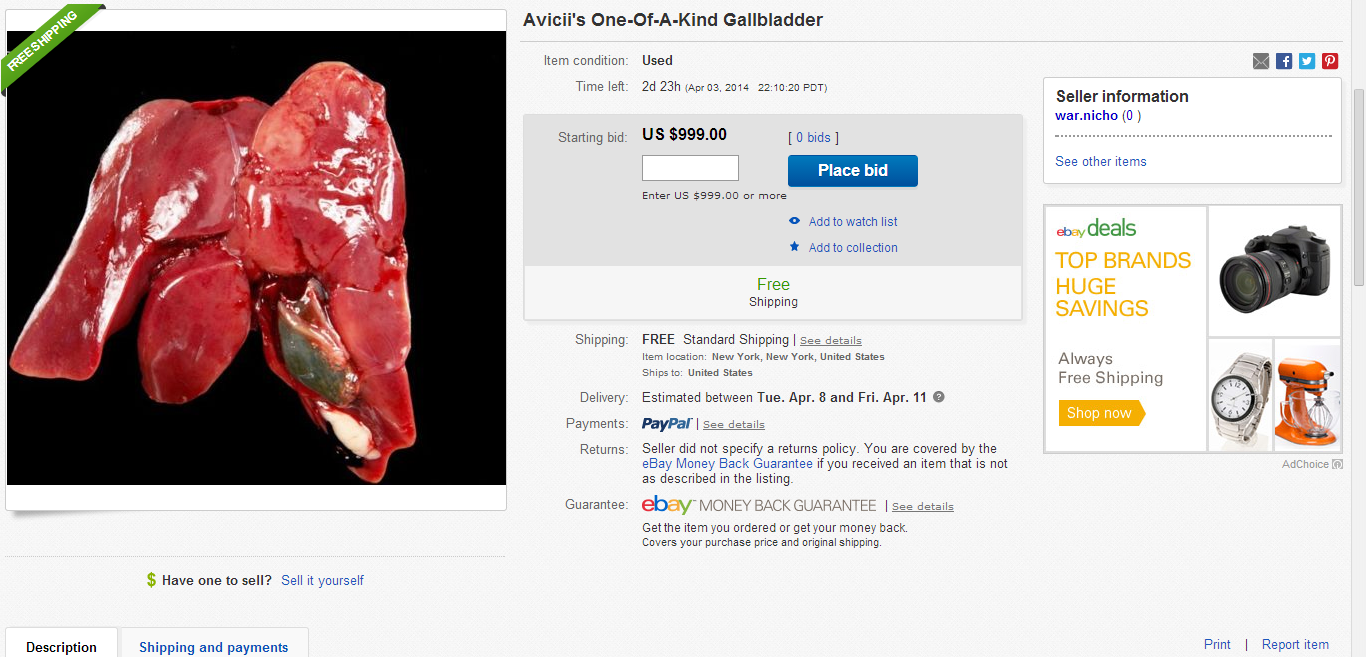Click the Shop now button
1366x657 pixels.
(x=1100, y=413)
